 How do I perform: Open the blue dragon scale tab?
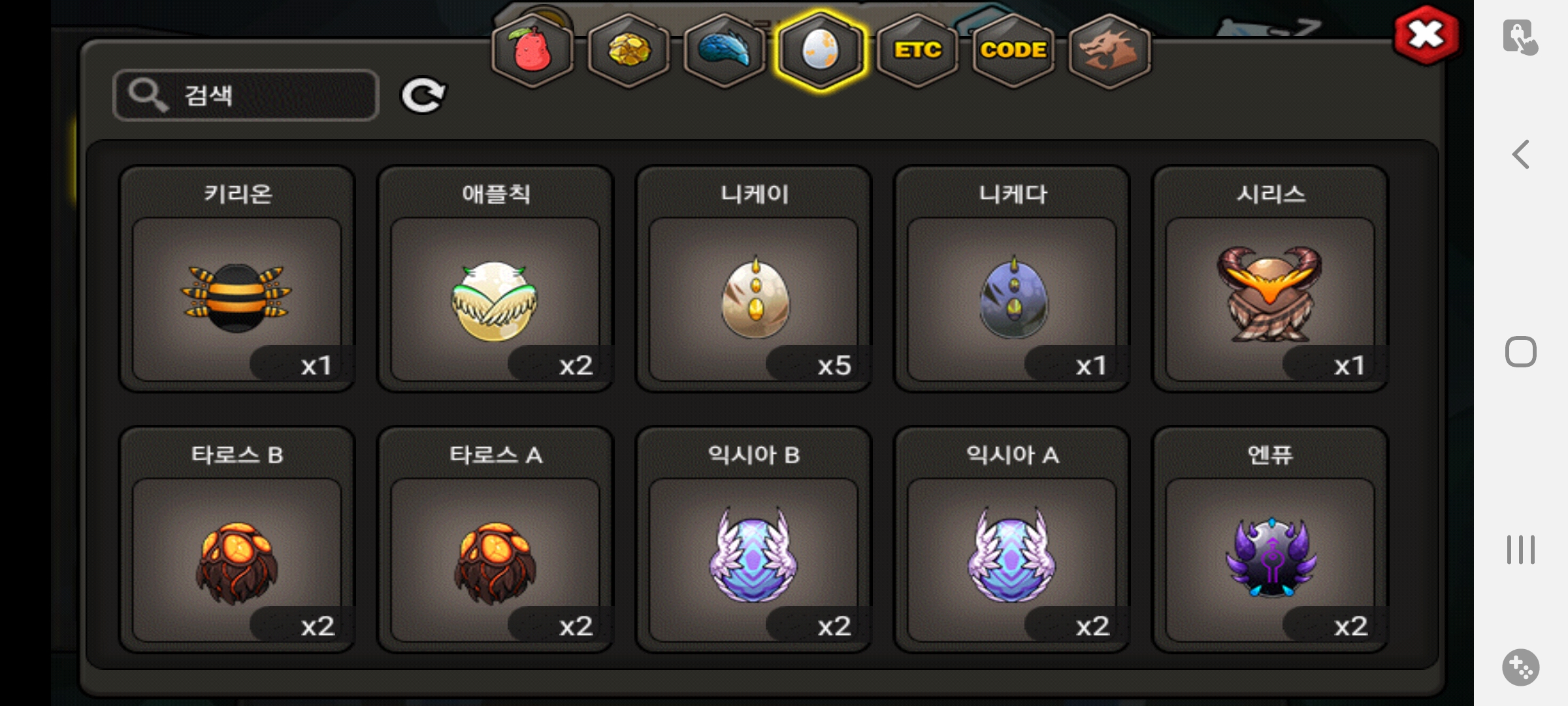coord(725,50)
